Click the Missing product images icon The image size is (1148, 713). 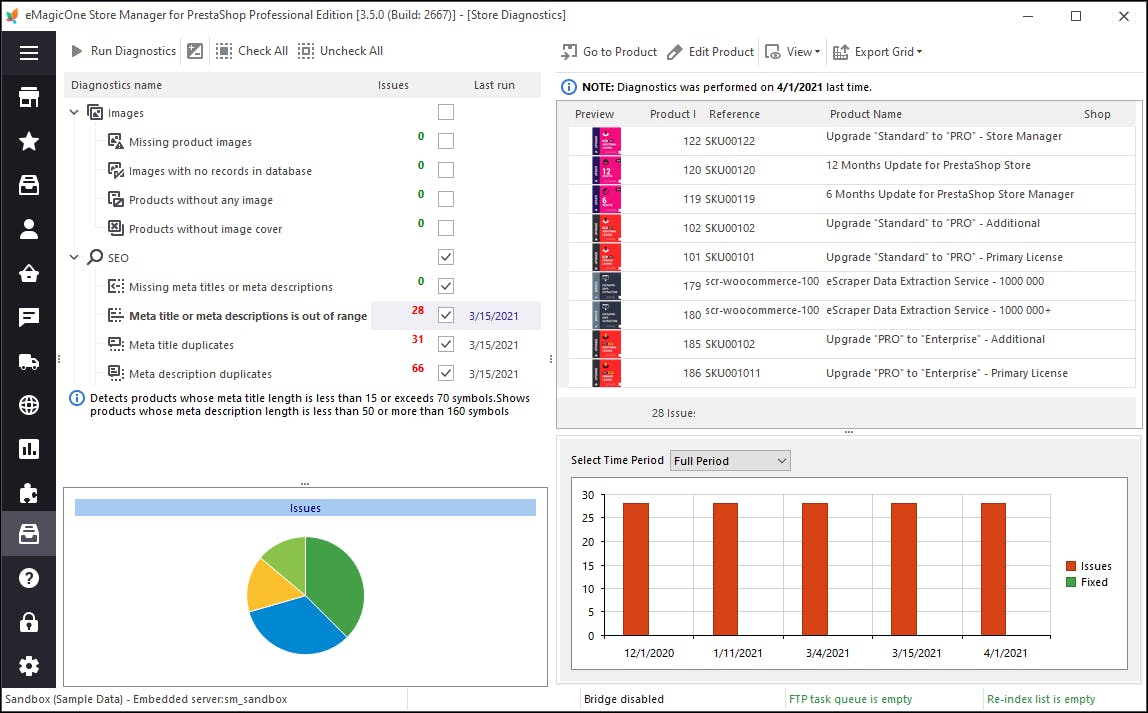click(116, 141)
